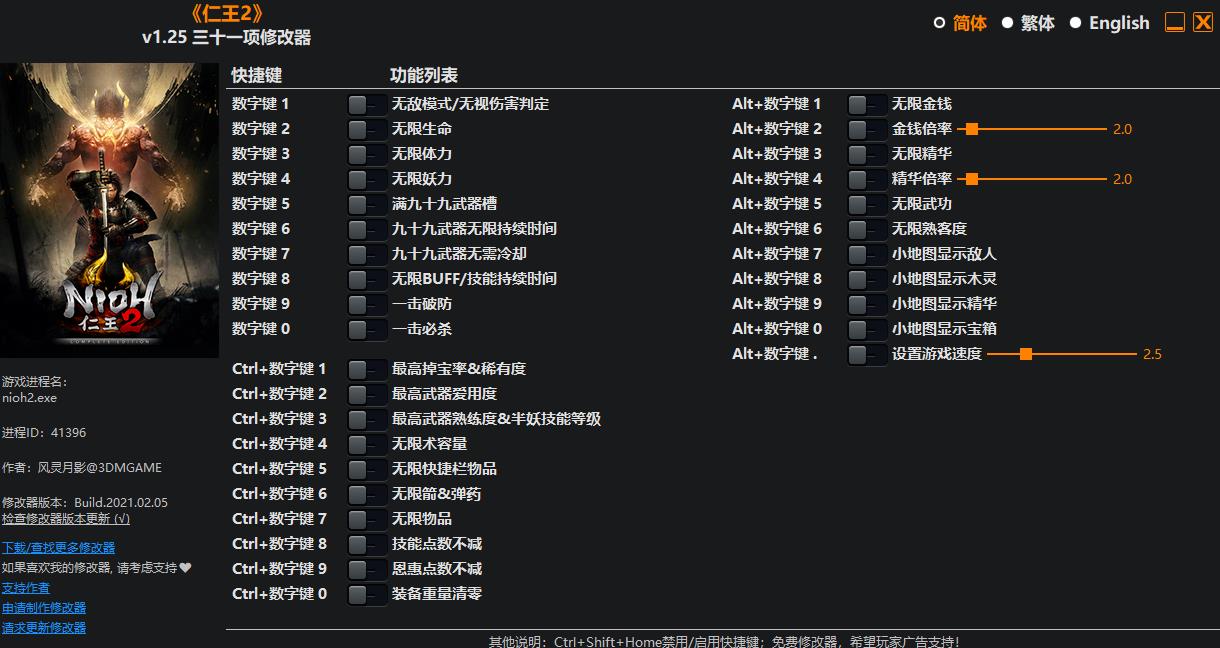Click the 《仁王2》 title text

coord(226,14)
